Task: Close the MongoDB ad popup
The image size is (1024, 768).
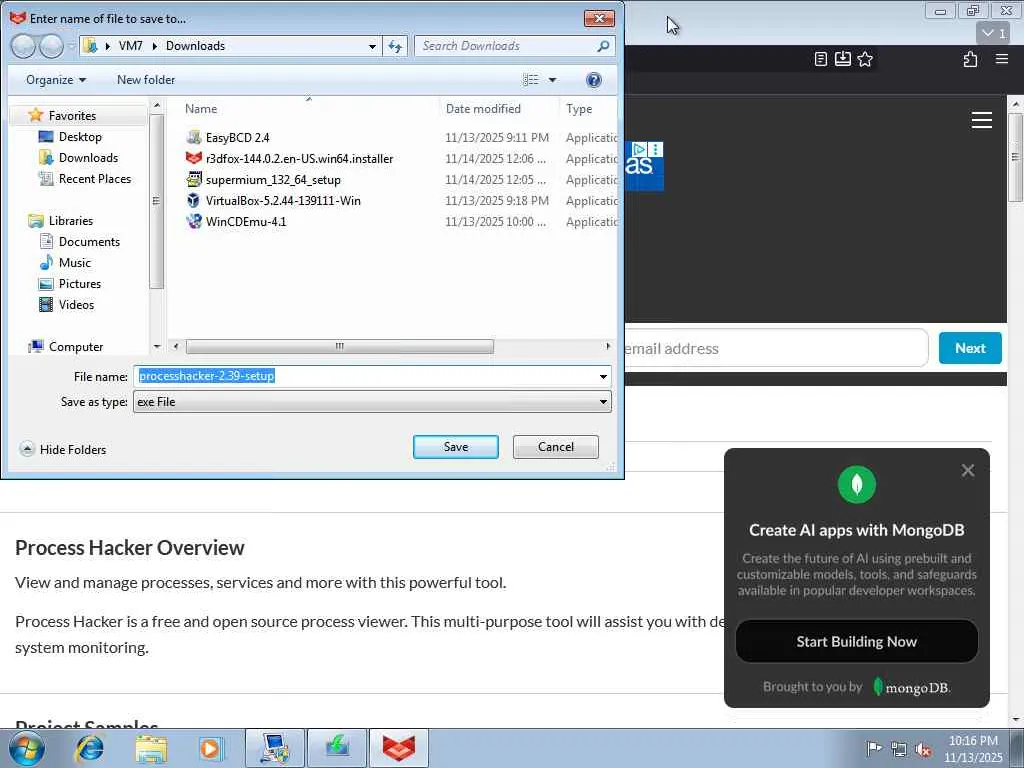Action: [x=968, y=470]
